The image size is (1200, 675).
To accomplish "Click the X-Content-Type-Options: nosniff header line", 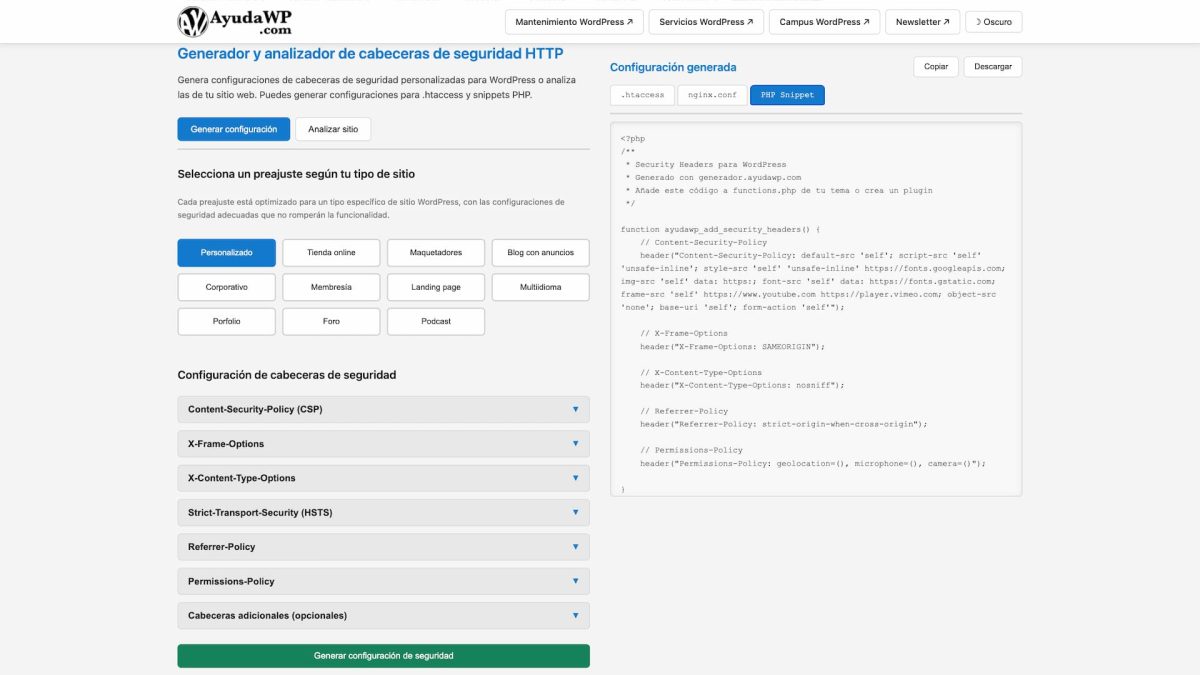I will 742,385.
